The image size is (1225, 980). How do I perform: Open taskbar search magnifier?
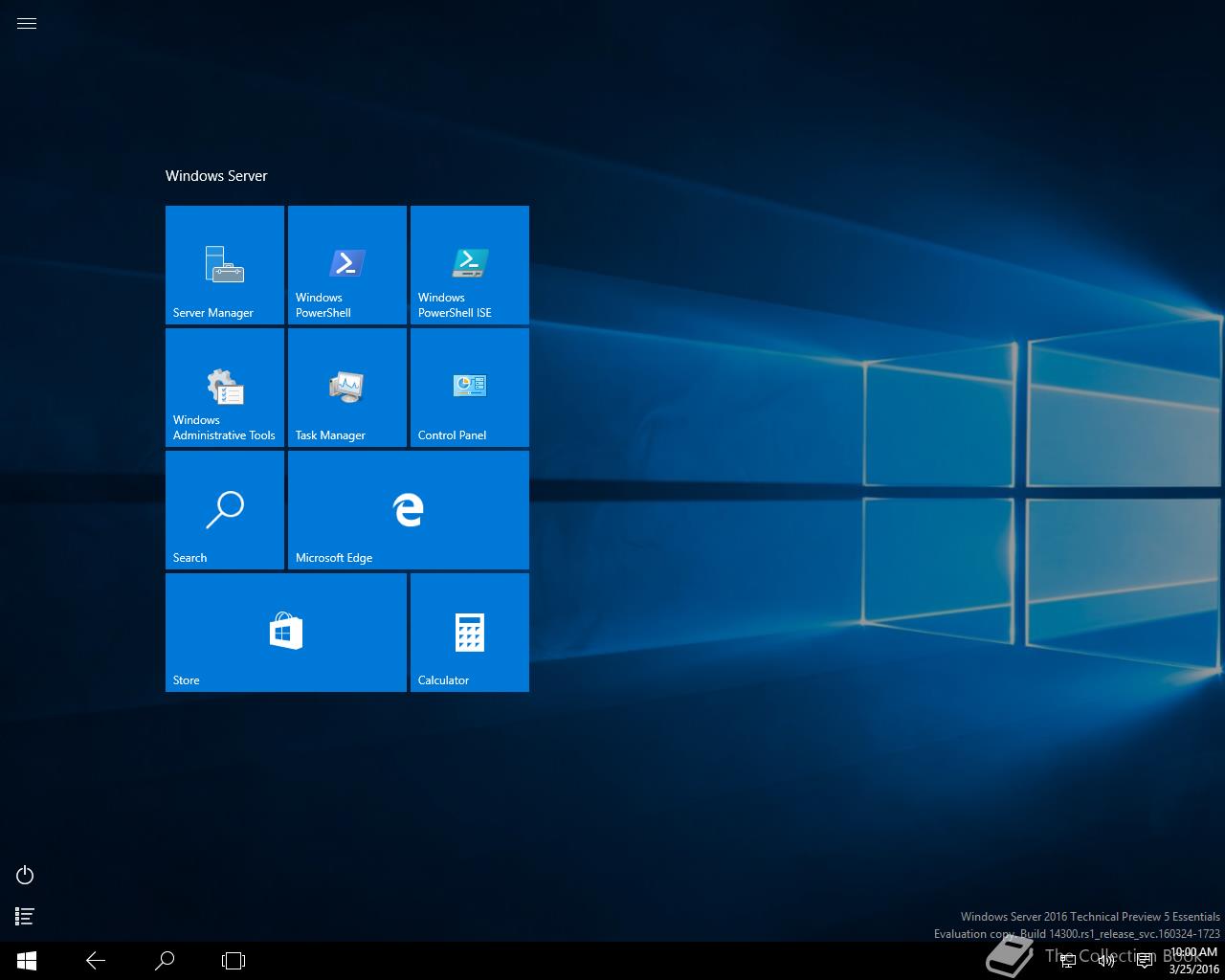(x=165, y=961)
